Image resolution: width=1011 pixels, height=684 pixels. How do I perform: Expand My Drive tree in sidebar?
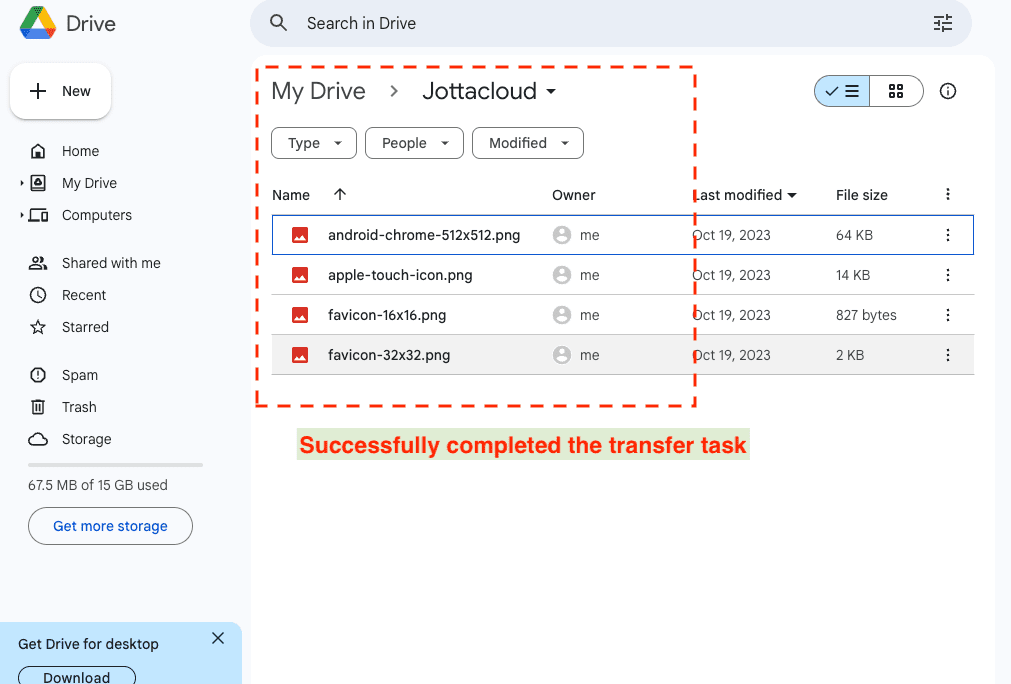(x=21, y=183)
